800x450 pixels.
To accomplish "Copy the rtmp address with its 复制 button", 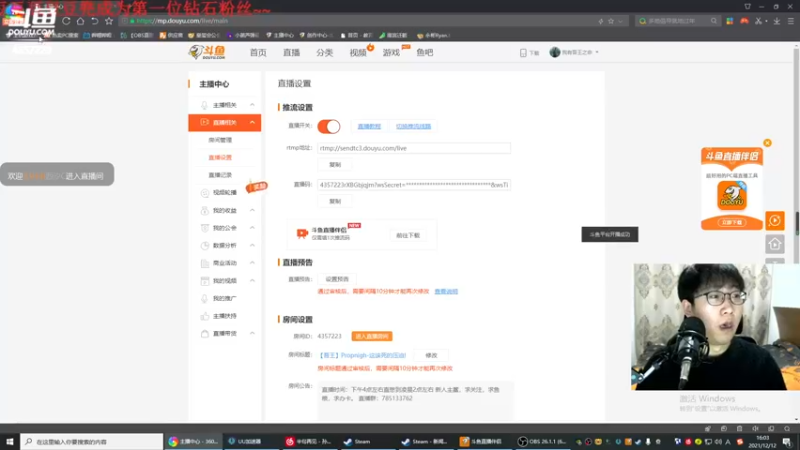I will 335,165.
